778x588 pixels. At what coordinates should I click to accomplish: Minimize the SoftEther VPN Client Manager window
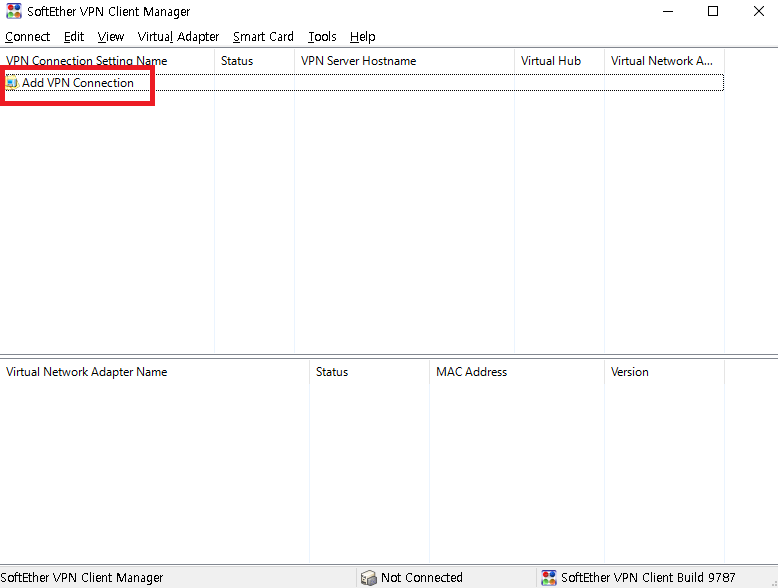pyautogui.click(x=668, y=11)
